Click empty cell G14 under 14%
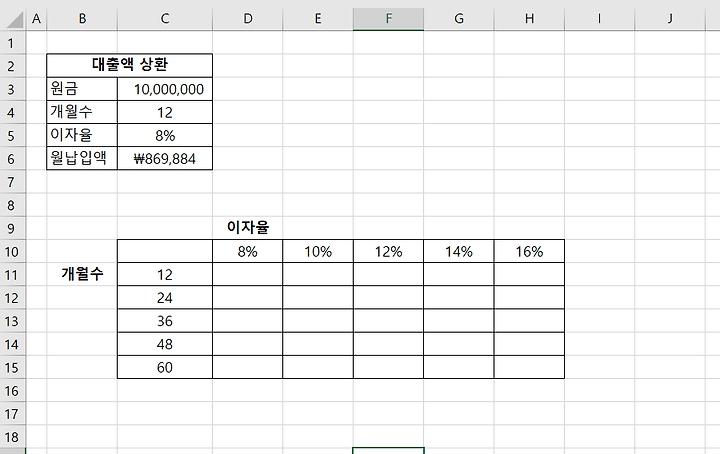The image size is (720, 454). pos(459,344)
